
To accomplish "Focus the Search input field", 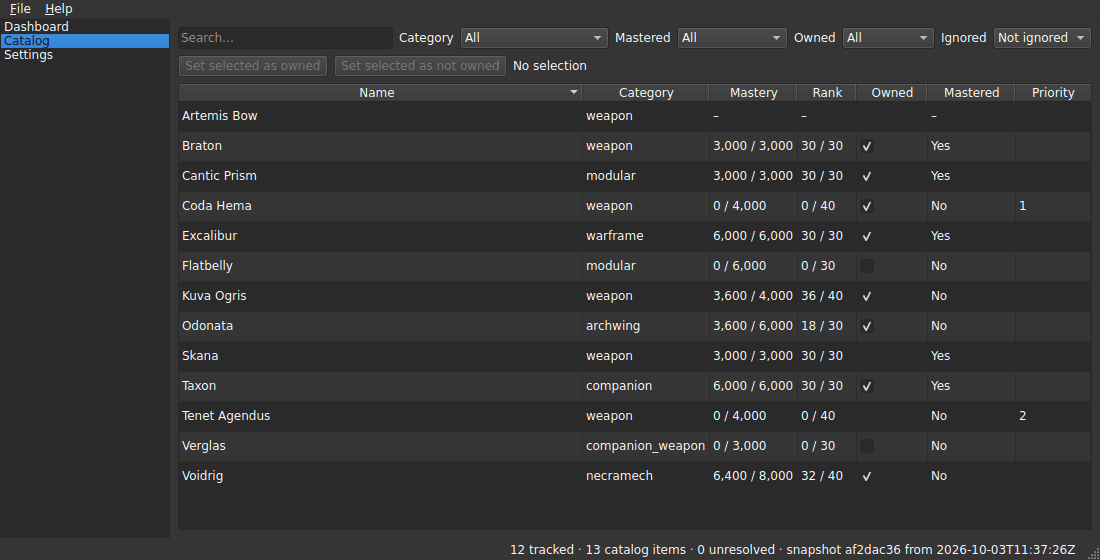I will [x=285, y=38].
